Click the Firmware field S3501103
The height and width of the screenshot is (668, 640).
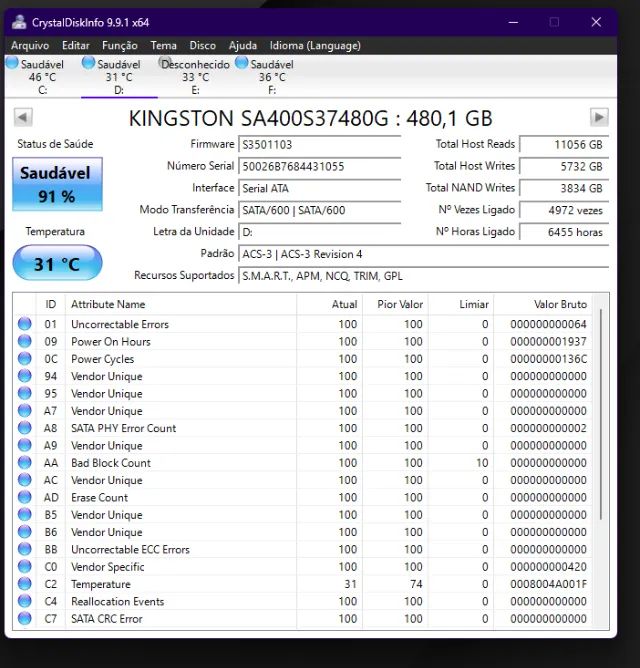[x=320, y=145]
